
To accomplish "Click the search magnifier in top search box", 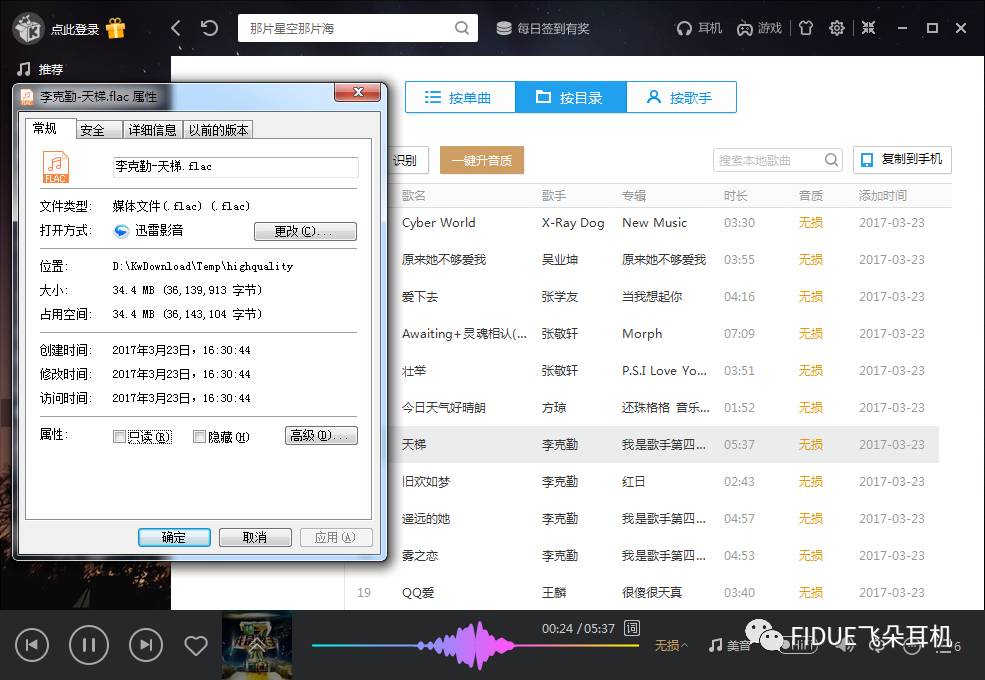I will [462, 28].
